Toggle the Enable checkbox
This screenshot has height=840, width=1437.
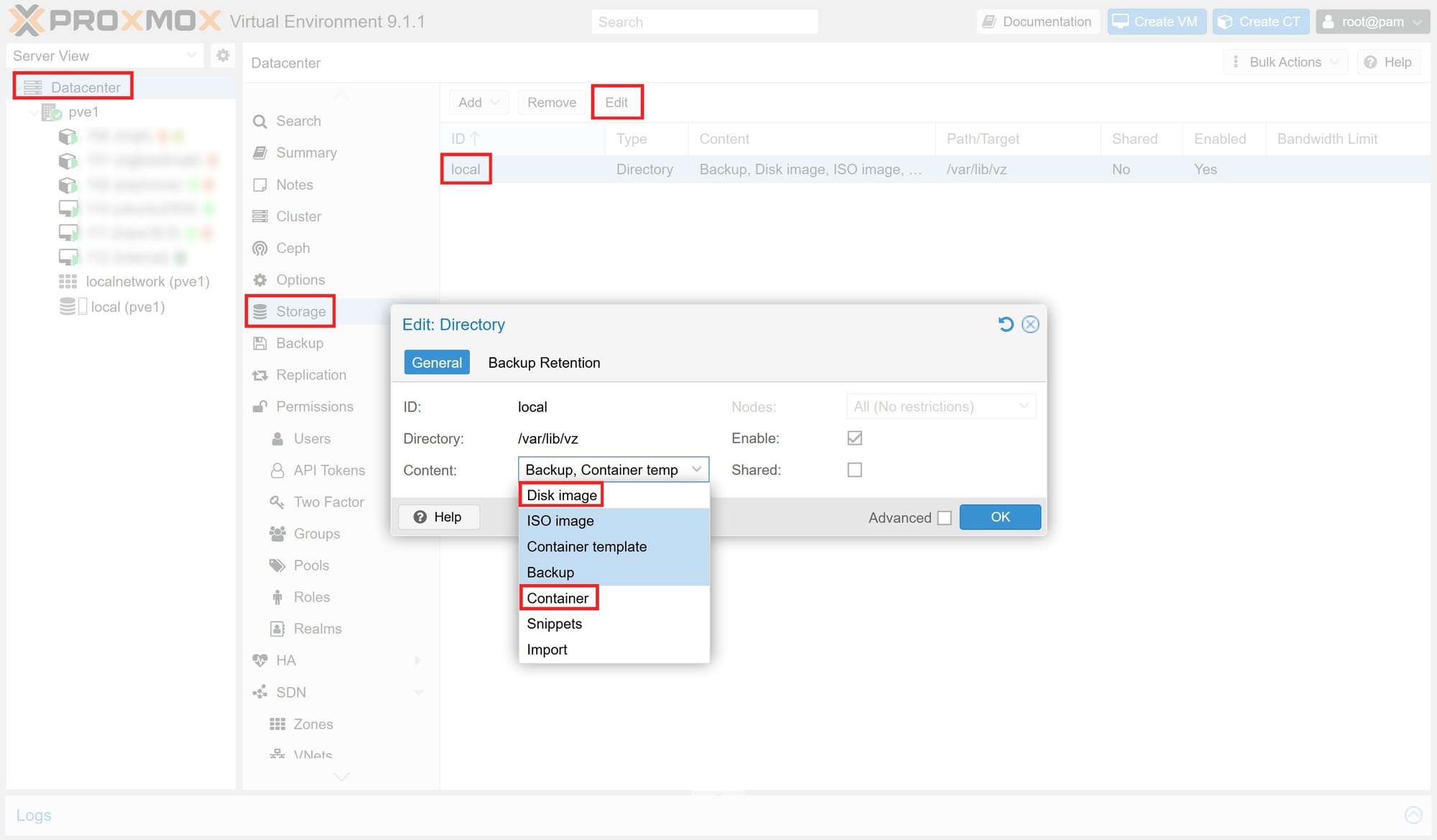point(854,438)
